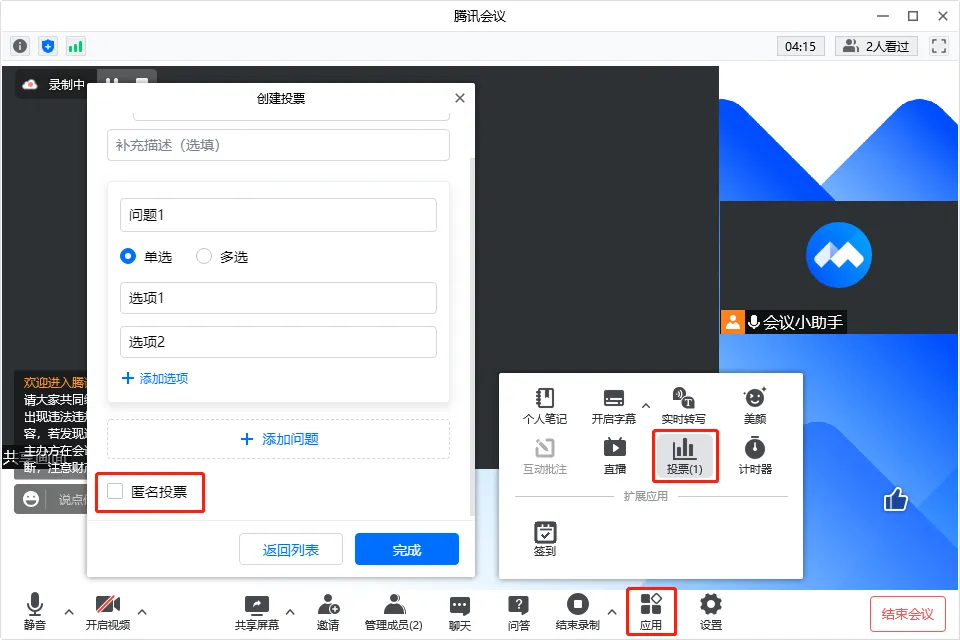Click the emoji smiley icon in chat
Image resolution: width=960 pixels, height=640 pixels.
(x=31, y=499)
